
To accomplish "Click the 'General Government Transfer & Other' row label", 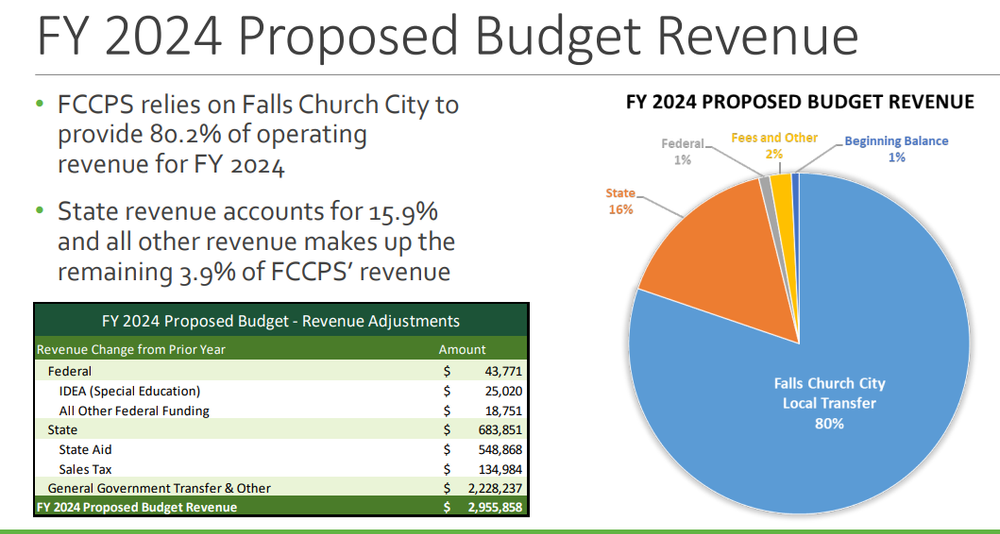I will pos(159,489).
